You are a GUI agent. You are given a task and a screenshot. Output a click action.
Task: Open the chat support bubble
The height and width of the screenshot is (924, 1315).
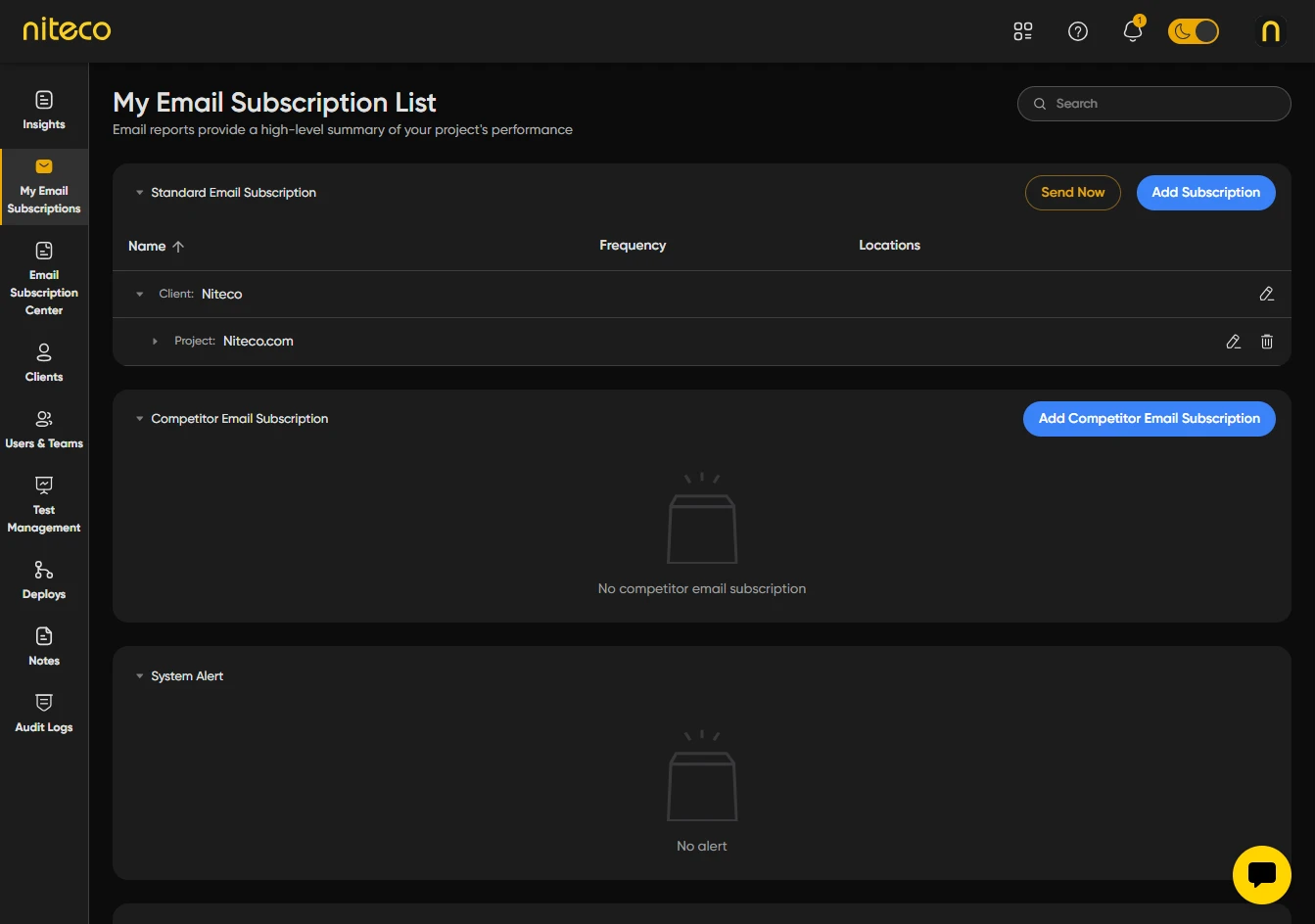[x=1262, y=875]
